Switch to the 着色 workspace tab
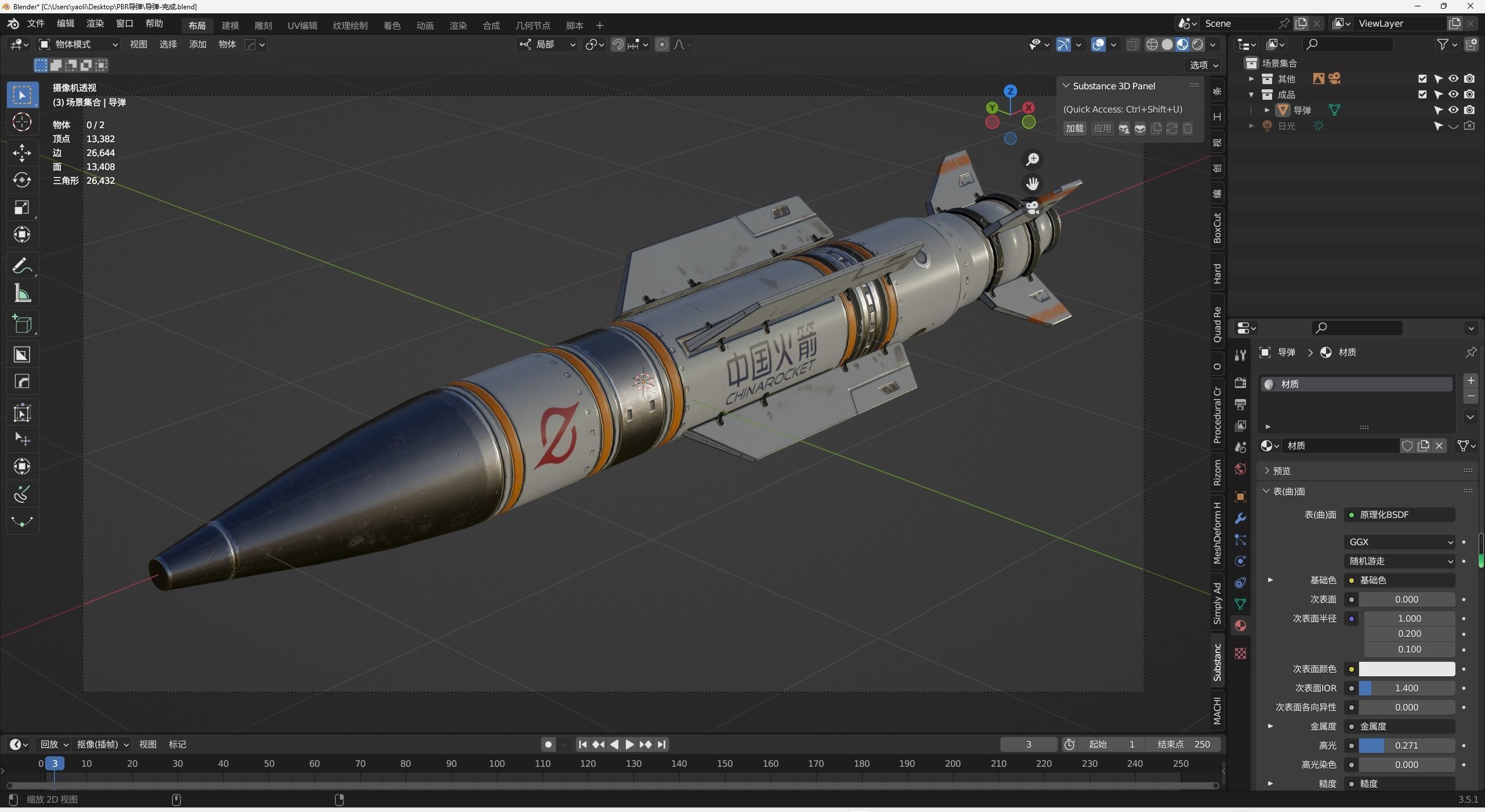This screenshot has height=812, width=1485. [392, 26]
